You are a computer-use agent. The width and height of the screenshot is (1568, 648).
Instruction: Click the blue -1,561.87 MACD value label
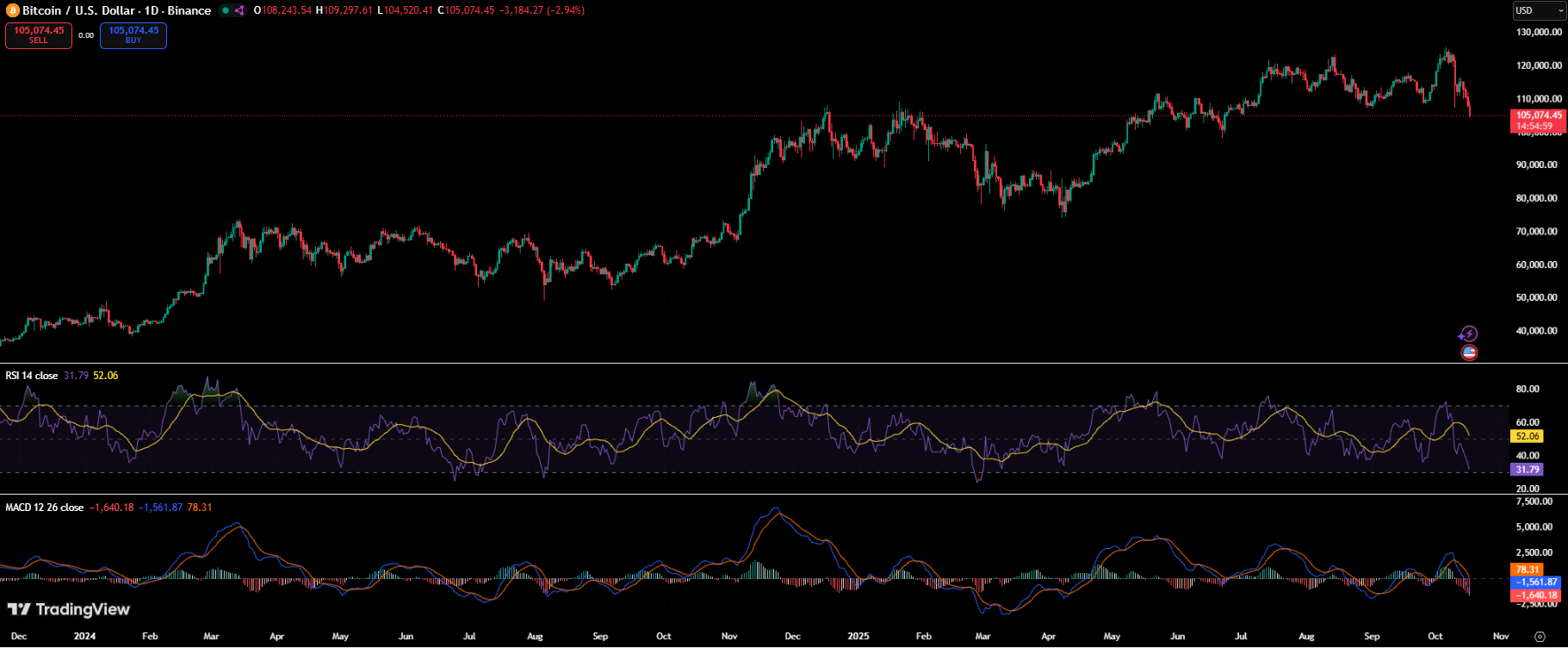point(1537,583)
